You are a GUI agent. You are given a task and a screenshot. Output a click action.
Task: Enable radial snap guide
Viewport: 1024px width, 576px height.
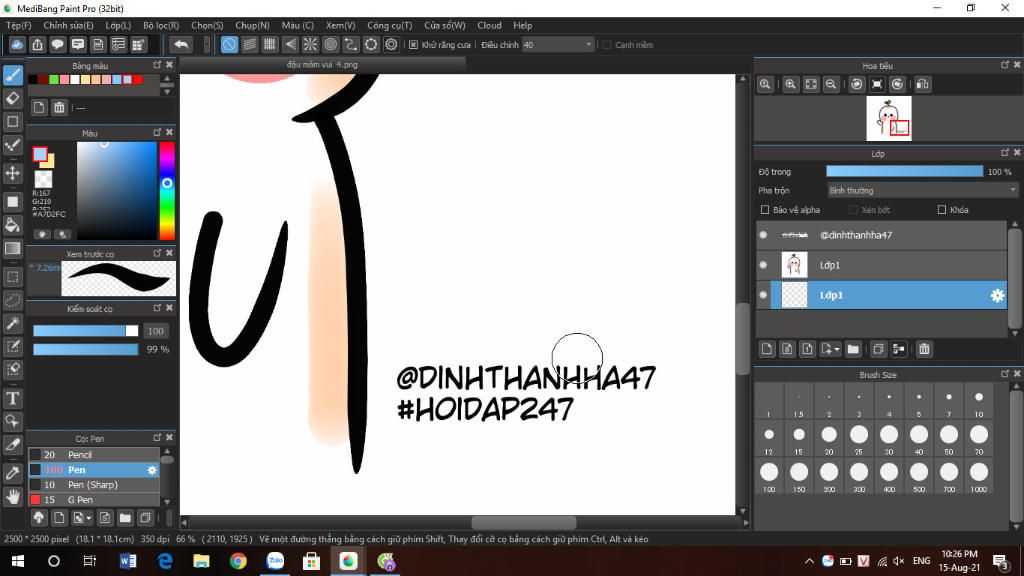click(x=310, y=44)
